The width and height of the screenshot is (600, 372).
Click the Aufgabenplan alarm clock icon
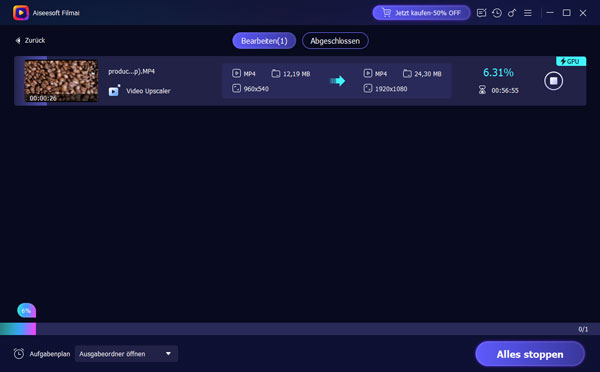[18, 354]
